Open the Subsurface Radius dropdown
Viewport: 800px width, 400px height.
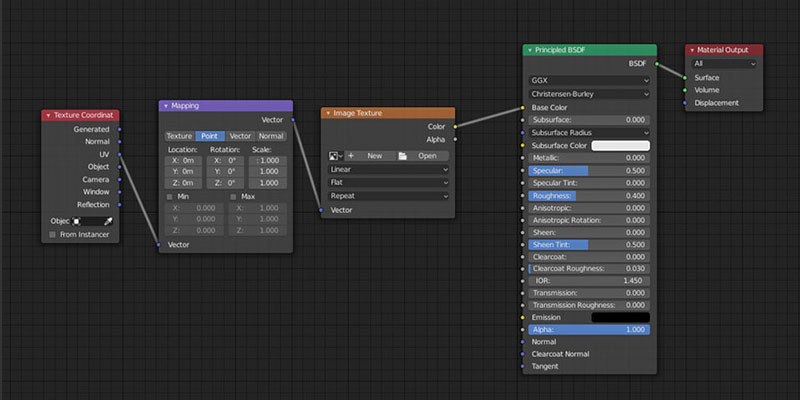pyautogui.click(x=589, y=133)
